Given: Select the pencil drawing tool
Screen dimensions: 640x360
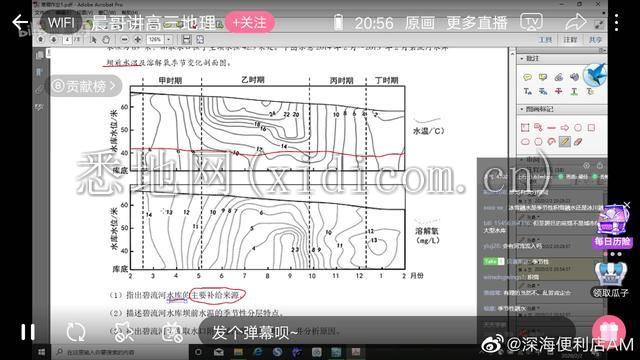Looking at the screenshot, I should [564, 142].
